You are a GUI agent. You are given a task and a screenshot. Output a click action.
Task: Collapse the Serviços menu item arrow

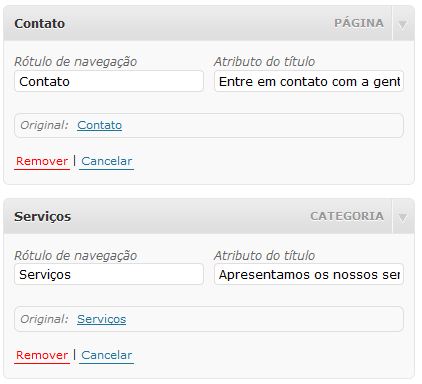(x=403, y=217)
